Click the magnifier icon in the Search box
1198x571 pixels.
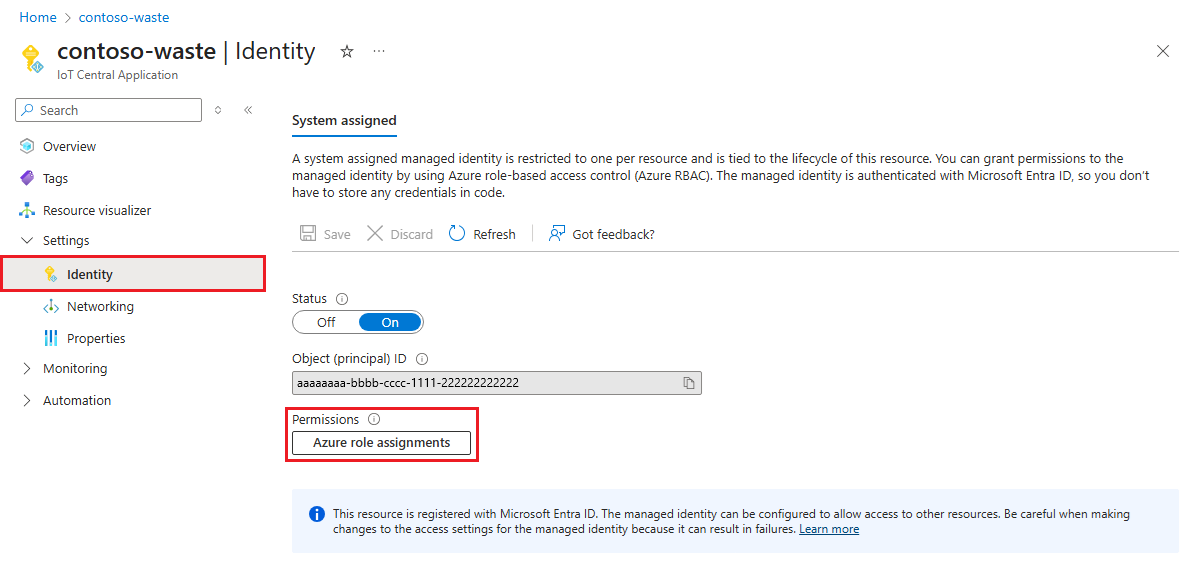pos(28,110)
